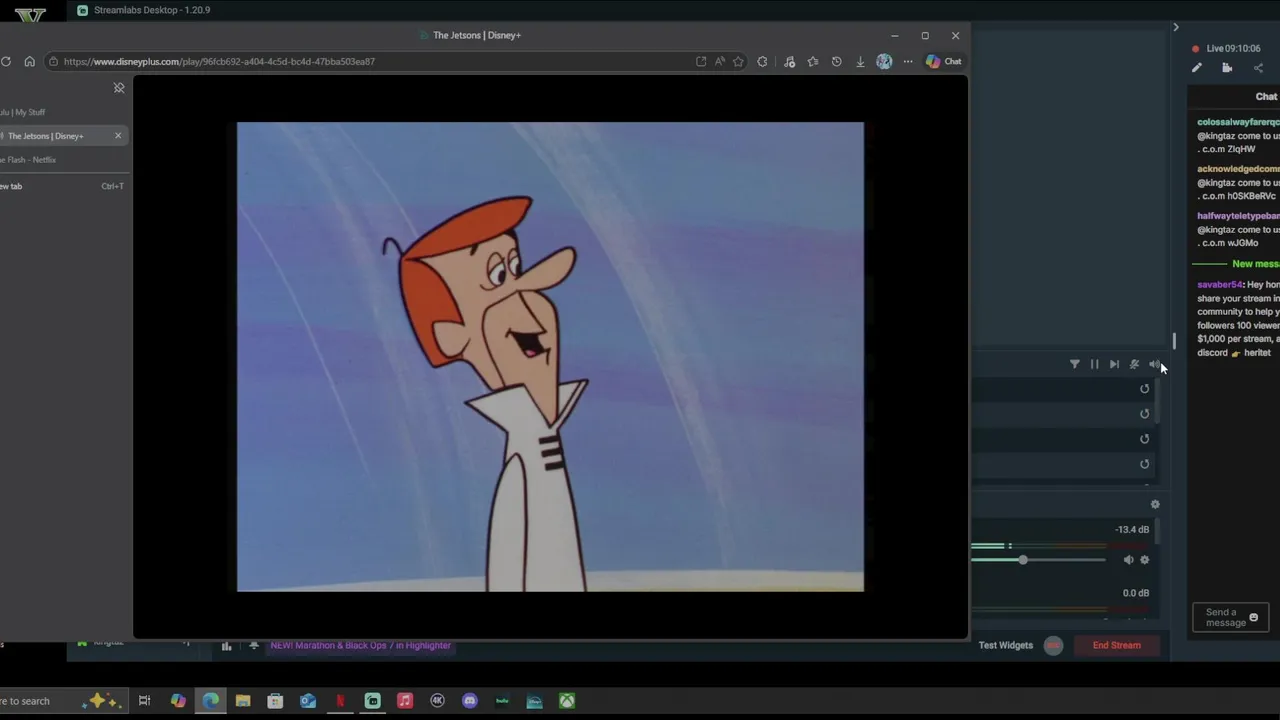Skip the current alert
1280x720 pixels.
[1114, 364]
